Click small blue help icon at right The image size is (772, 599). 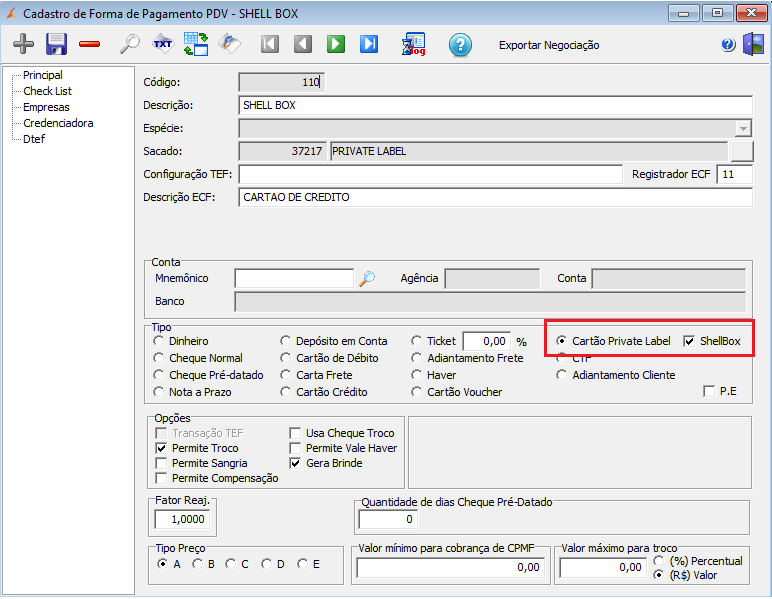pos(728,45)
